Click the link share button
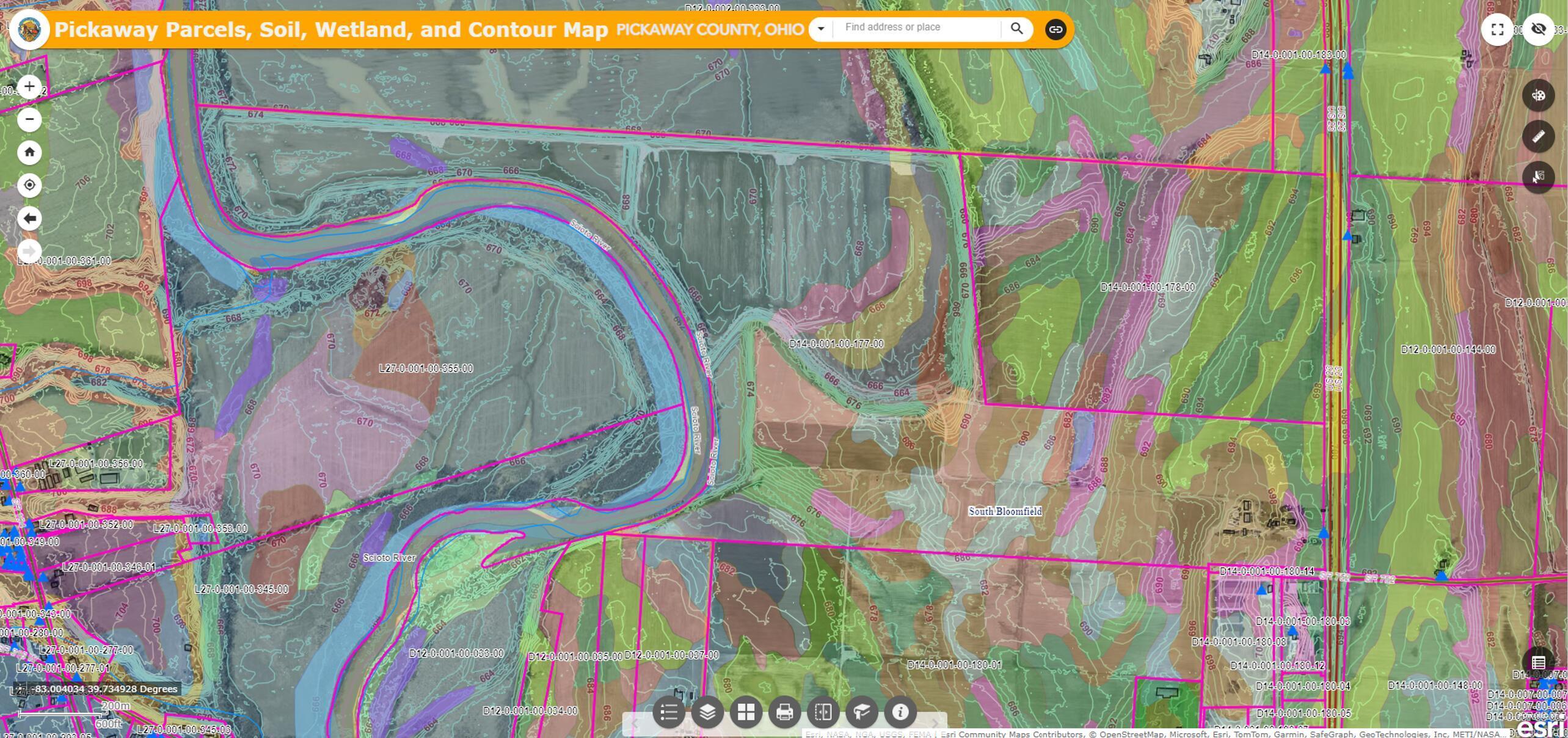 click(x=1056, y=29)
